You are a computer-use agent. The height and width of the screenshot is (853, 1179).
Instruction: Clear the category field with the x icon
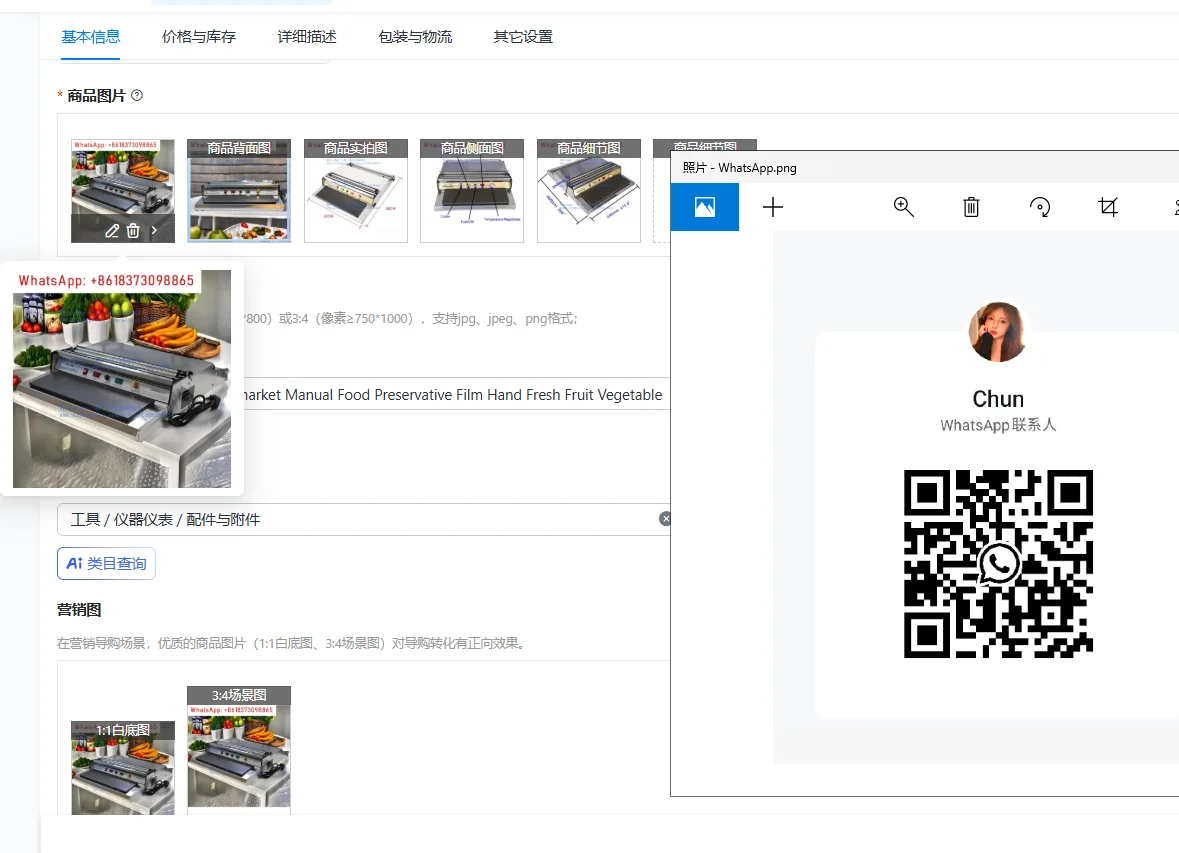pos(665,518)
